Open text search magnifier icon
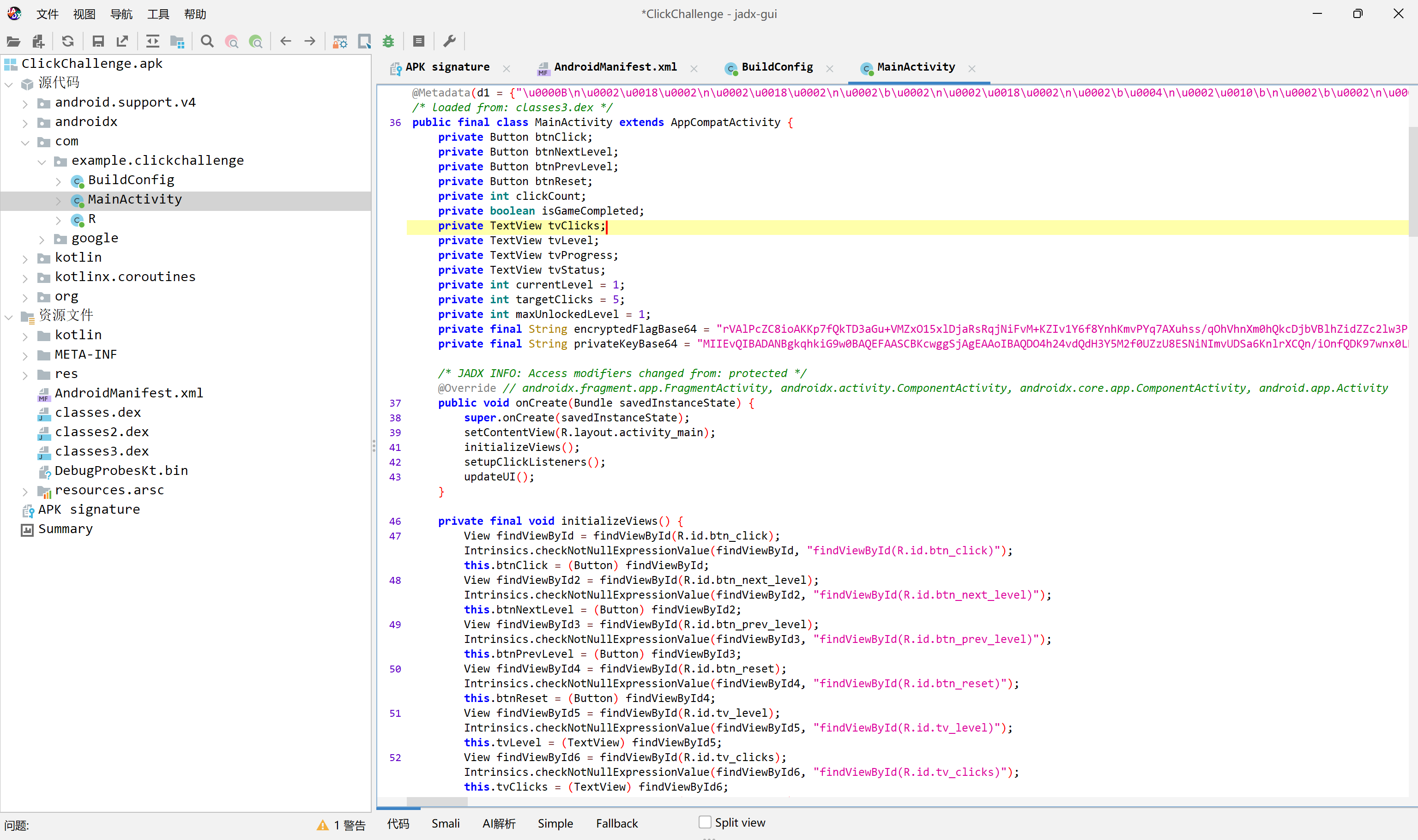The width and height of the screenshot is (1418, 840). coord(207,42)
